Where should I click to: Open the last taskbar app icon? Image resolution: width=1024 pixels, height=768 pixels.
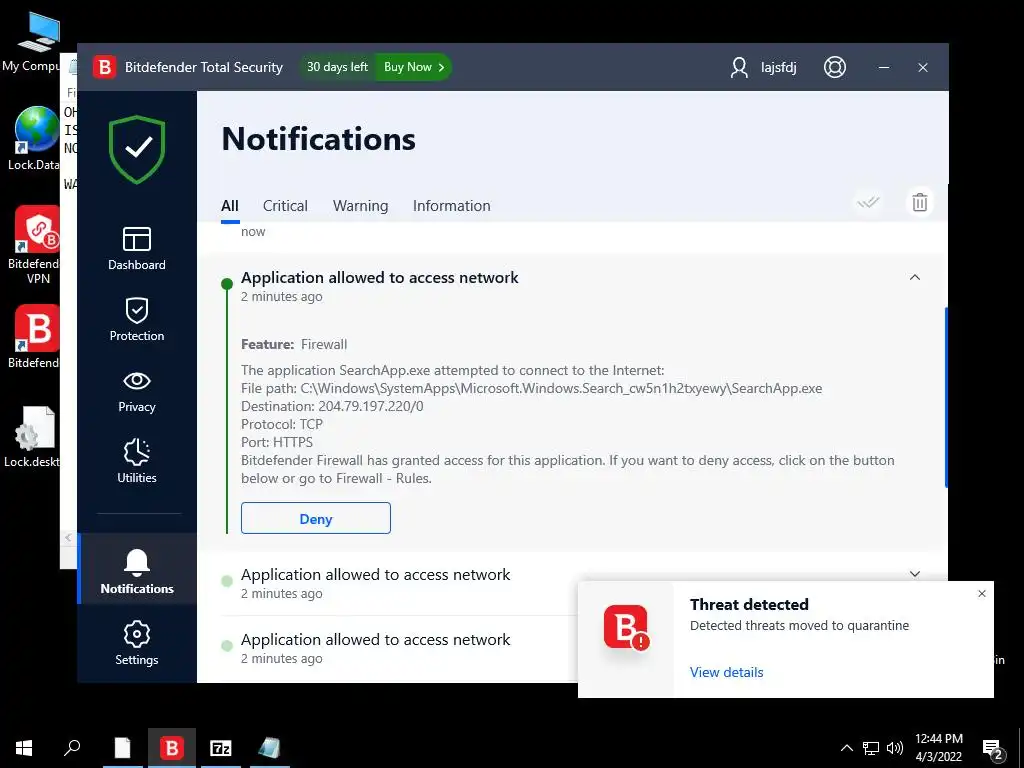(x=269, y=748)
